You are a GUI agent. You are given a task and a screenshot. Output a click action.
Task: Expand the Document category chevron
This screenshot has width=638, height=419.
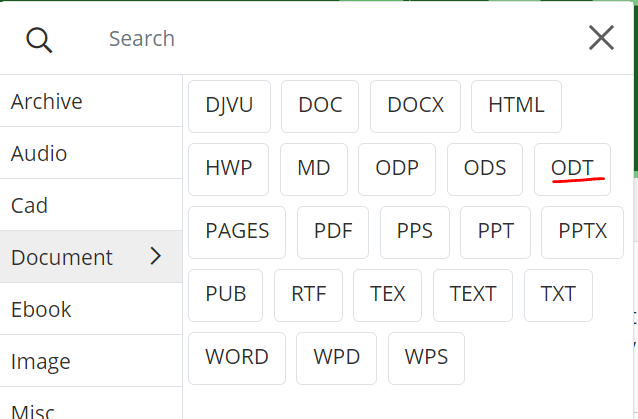click(x=155, y=257)
